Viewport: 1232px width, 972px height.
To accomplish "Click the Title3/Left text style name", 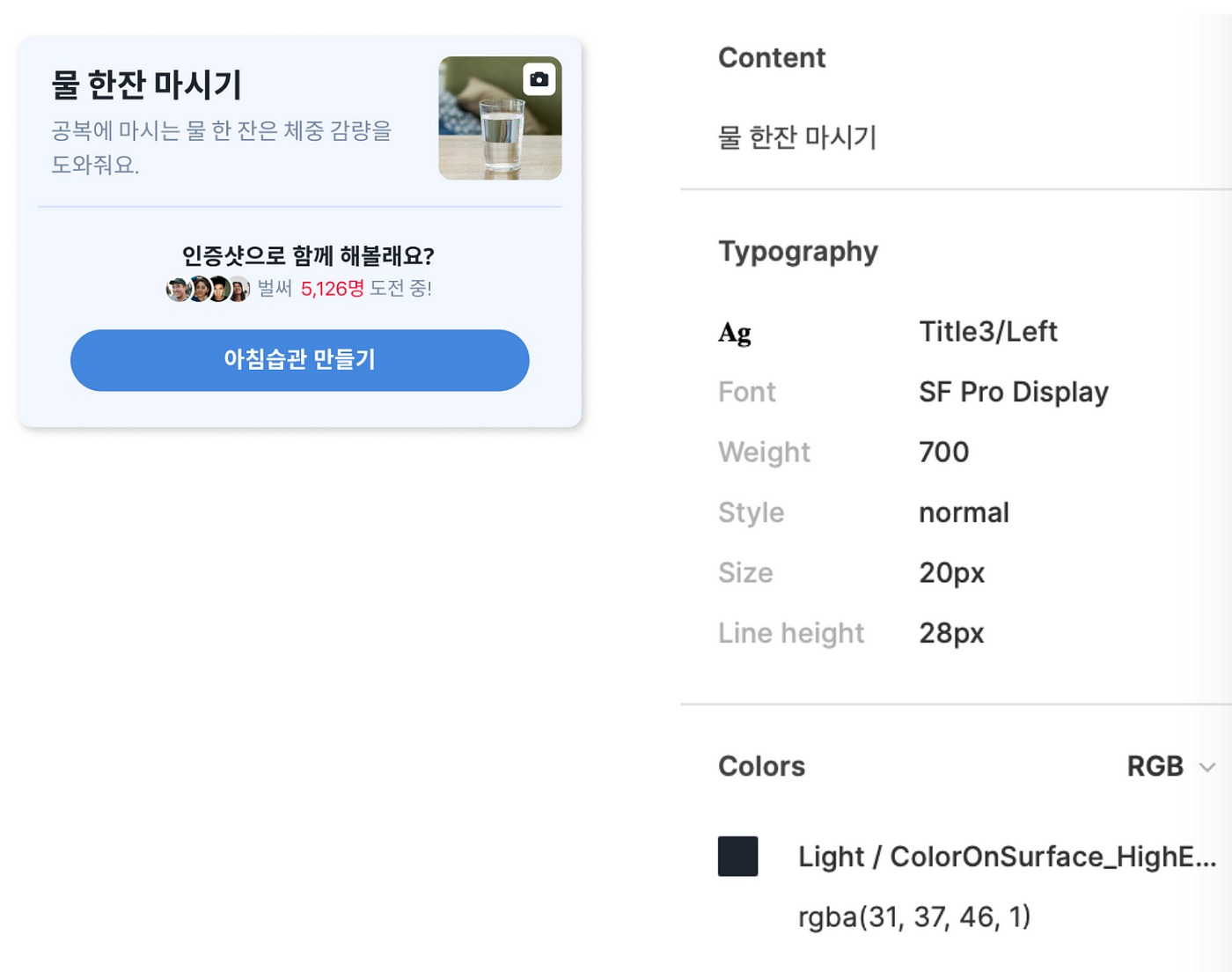I will (x=987, y=332).
